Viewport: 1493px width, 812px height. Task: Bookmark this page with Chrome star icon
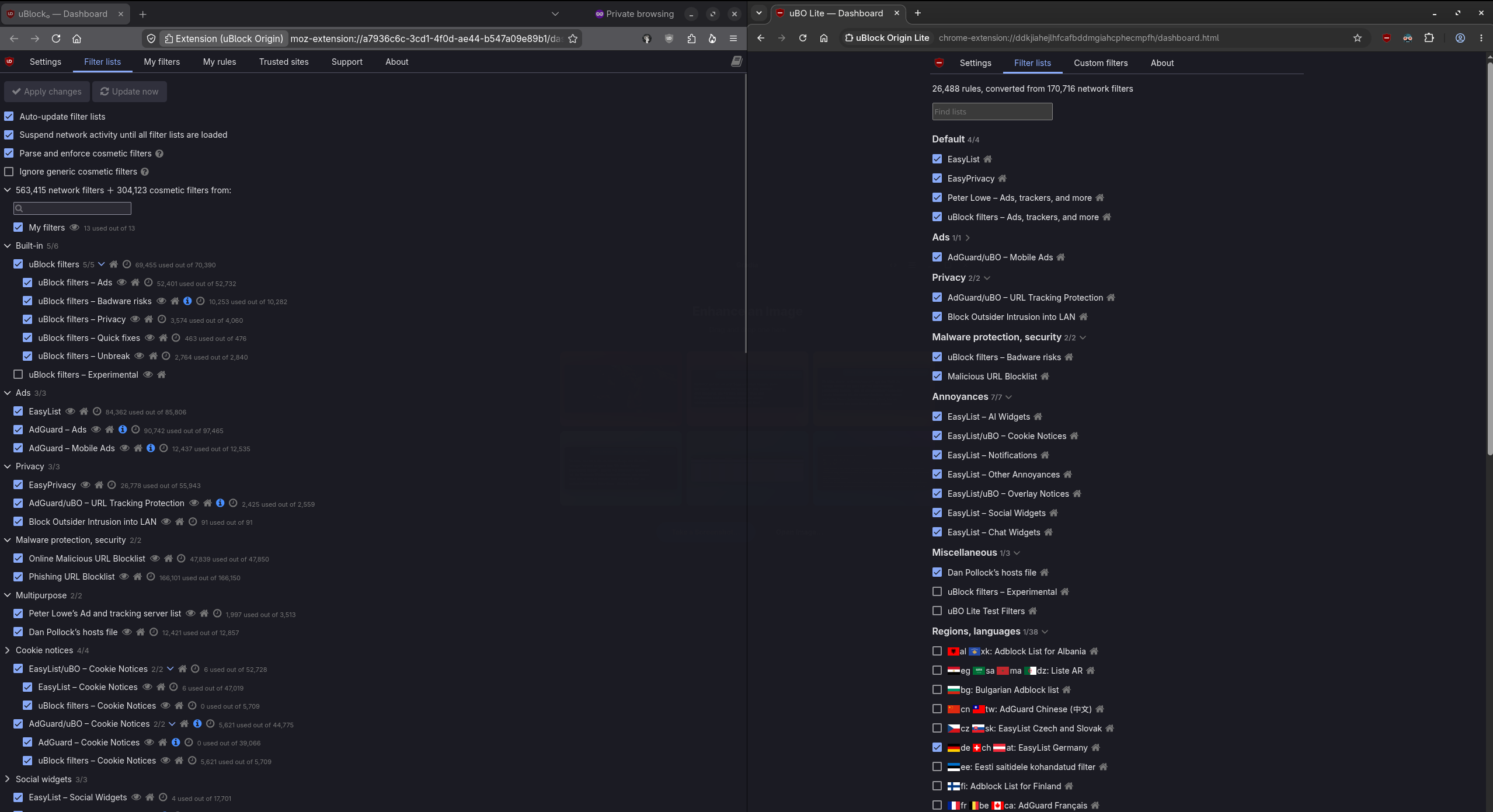(1357, 38)
